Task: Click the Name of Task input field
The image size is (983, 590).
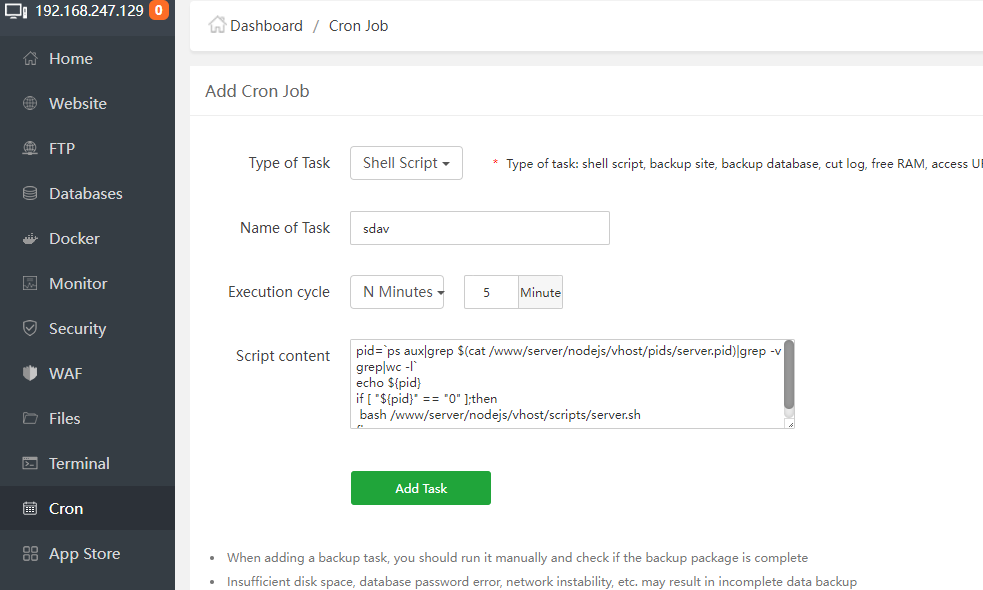Action: coord(480,228)
